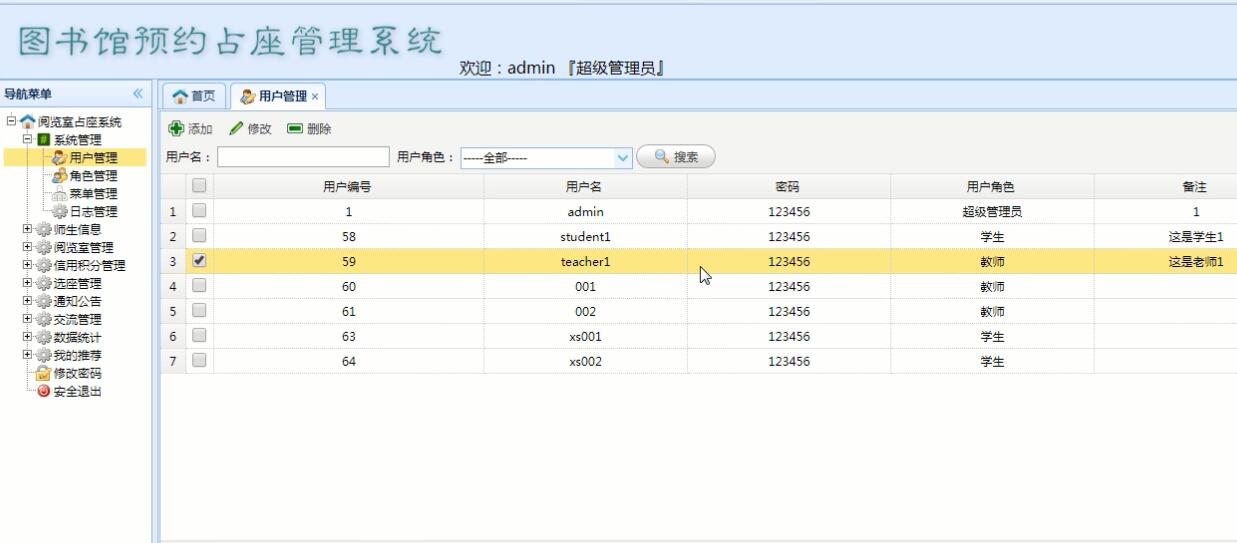Viewport: 1237px width, 543px height.
Task: Collapse the 导航菜单 sidebar with the double-chevron icon
Action: pyautogui.click(x=137, y=95)
